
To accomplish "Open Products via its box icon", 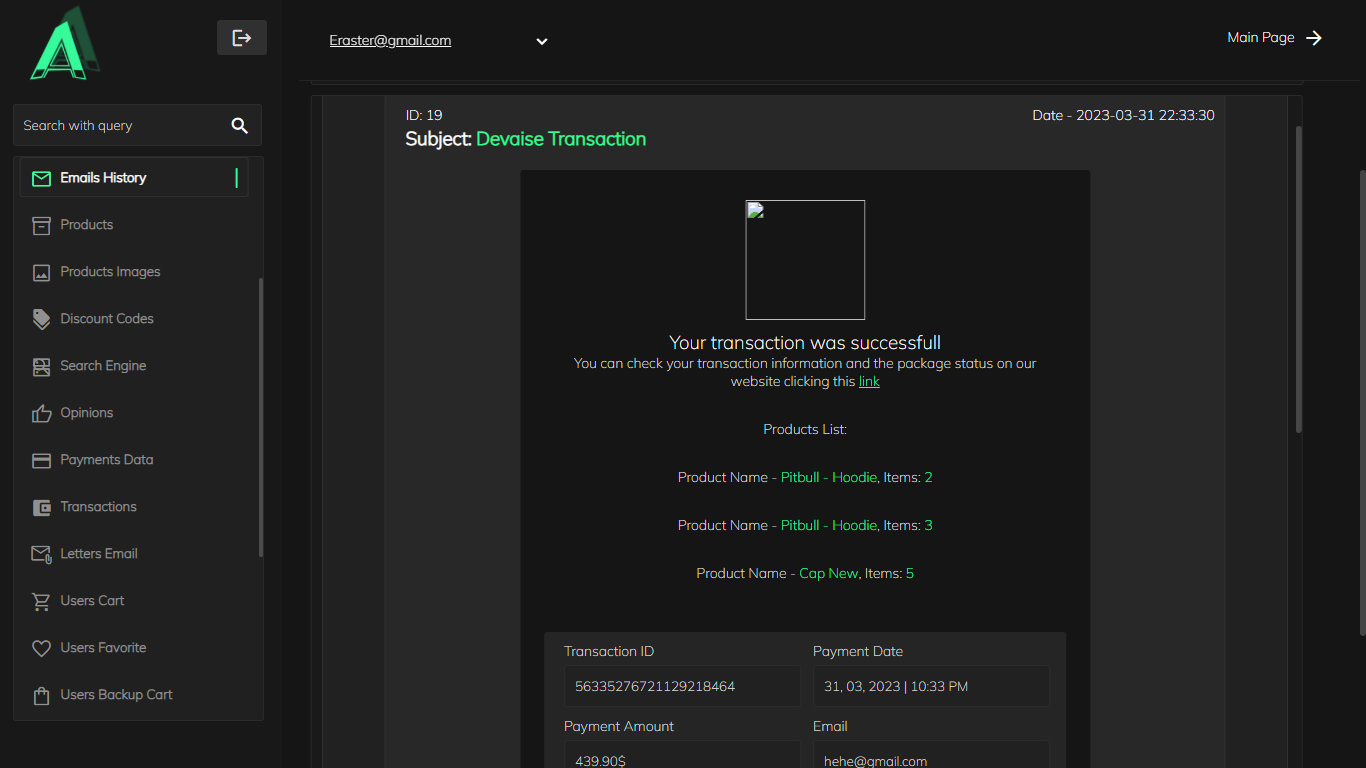I will pos(41,225).
